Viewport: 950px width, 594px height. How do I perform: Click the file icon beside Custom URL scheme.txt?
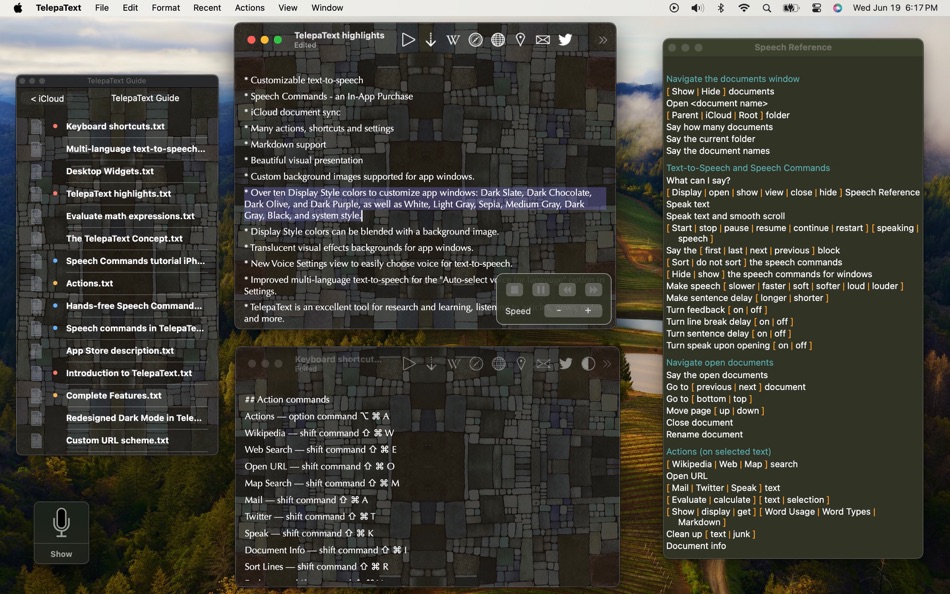coord(36,440)
